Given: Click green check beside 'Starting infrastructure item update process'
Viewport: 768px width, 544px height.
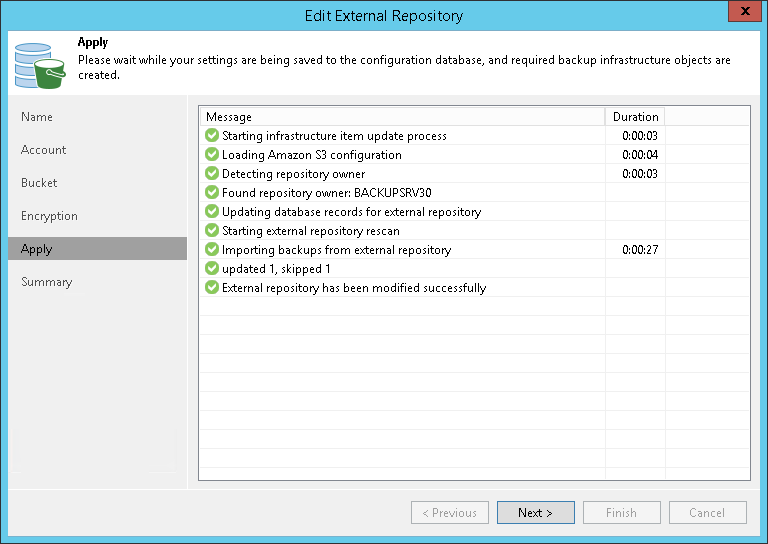Looking at the screenshot, I should coord(212,136).
